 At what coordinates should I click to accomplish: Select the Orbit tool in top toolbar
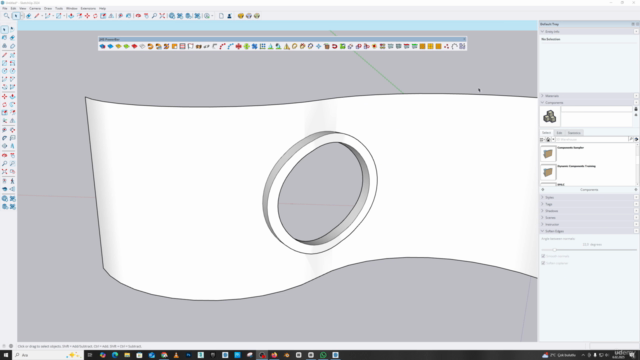click(x=138, y=16)
